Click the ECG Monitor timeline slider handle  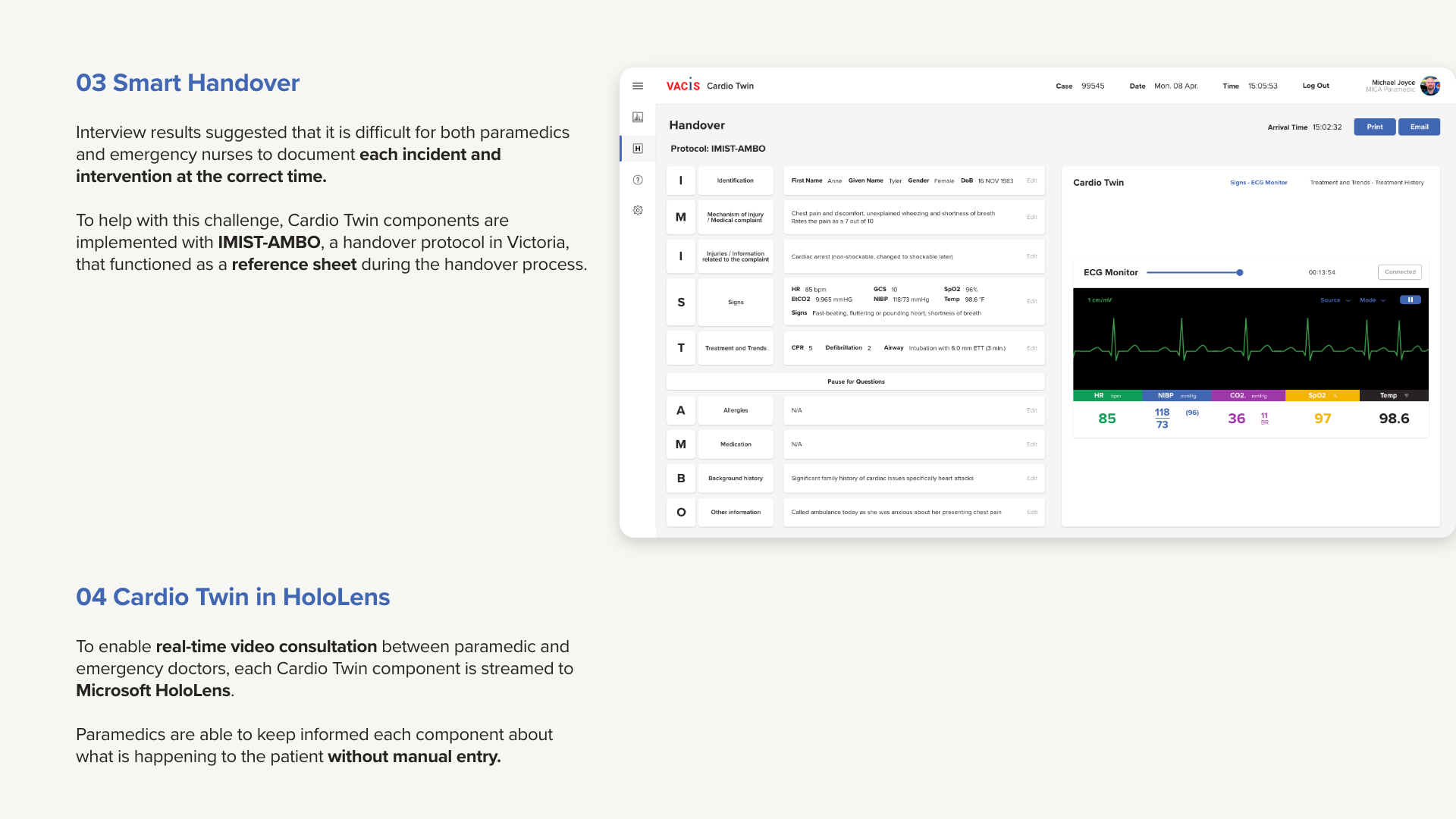1240,272
